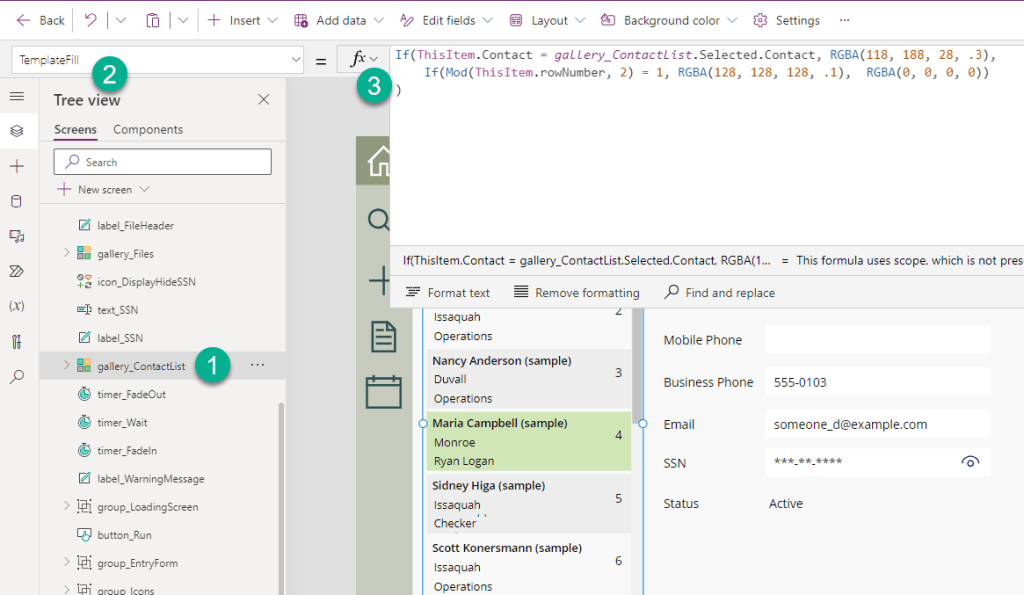This screenshot has height=595, width=1024.
Task: Click the Undo arrow icon
Action: tap(91, 20)
